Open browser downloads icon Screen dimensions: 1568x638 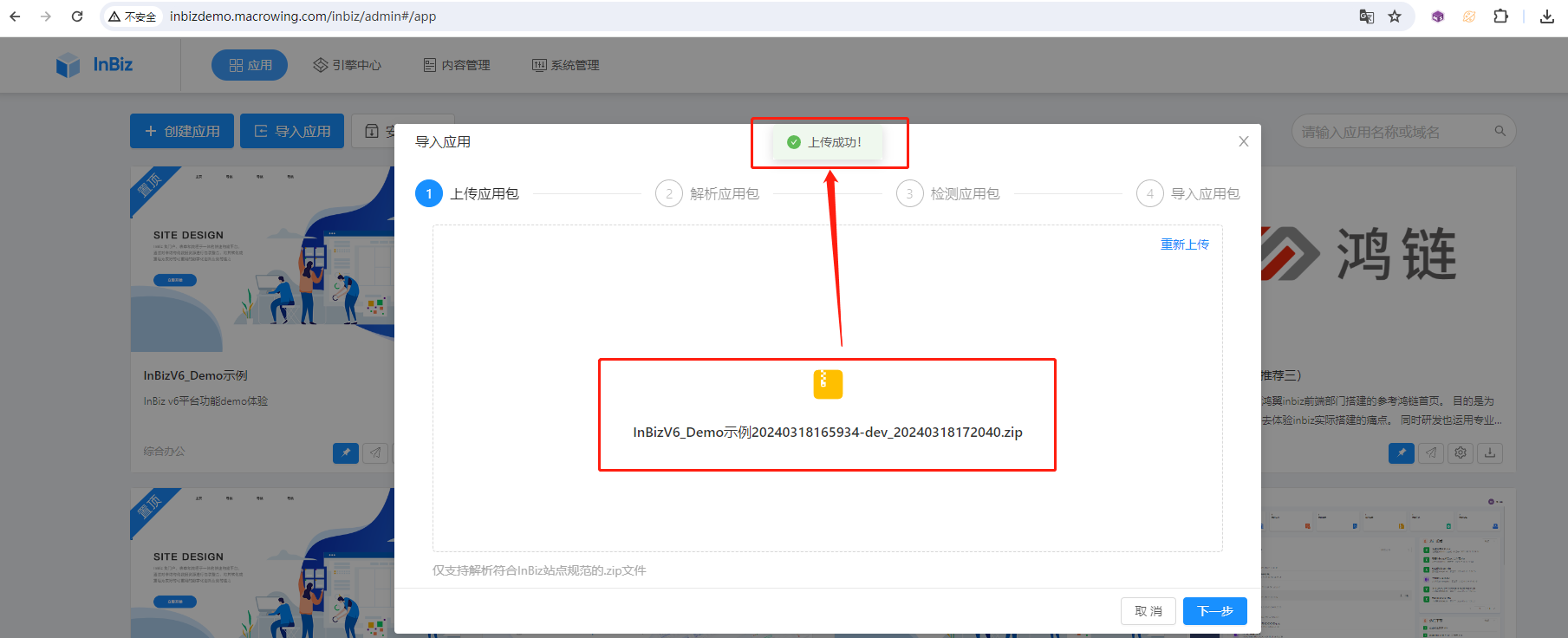[x=1547, y=16]
